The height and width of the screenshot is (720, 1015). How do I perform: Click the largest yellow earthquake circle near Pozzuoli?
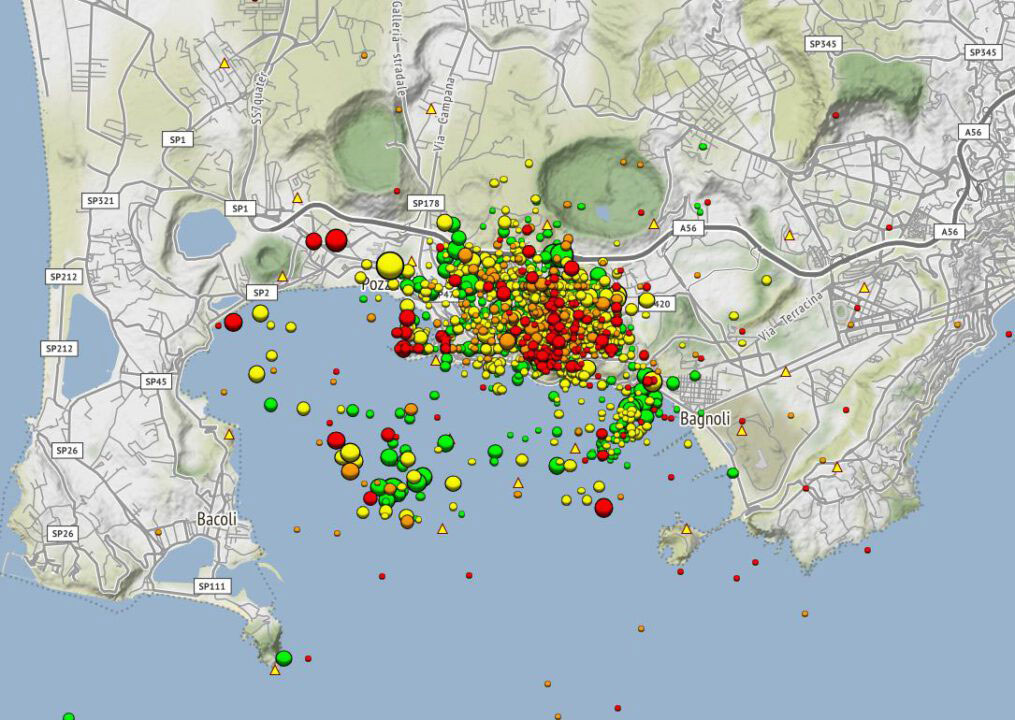390,265
